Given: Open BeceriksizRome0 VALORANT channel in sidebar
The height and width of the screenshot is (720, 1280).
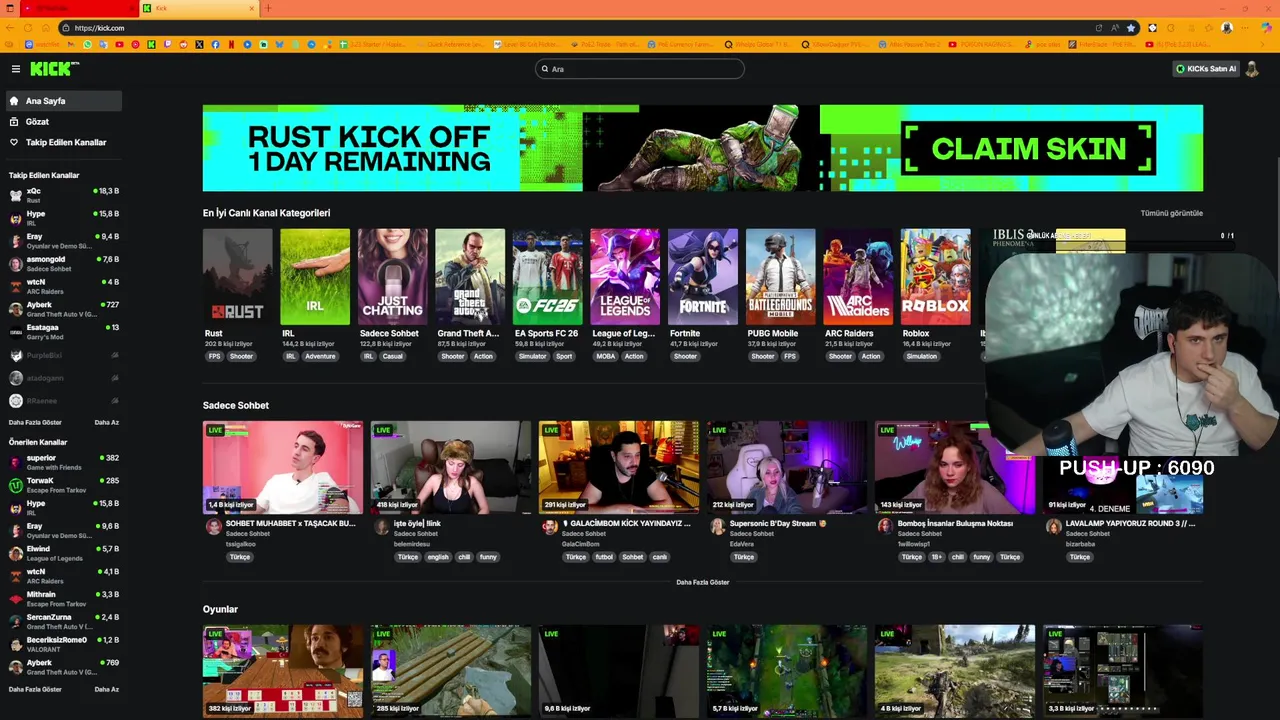Looking at the screenshot, I should click(x=64, y=644).
